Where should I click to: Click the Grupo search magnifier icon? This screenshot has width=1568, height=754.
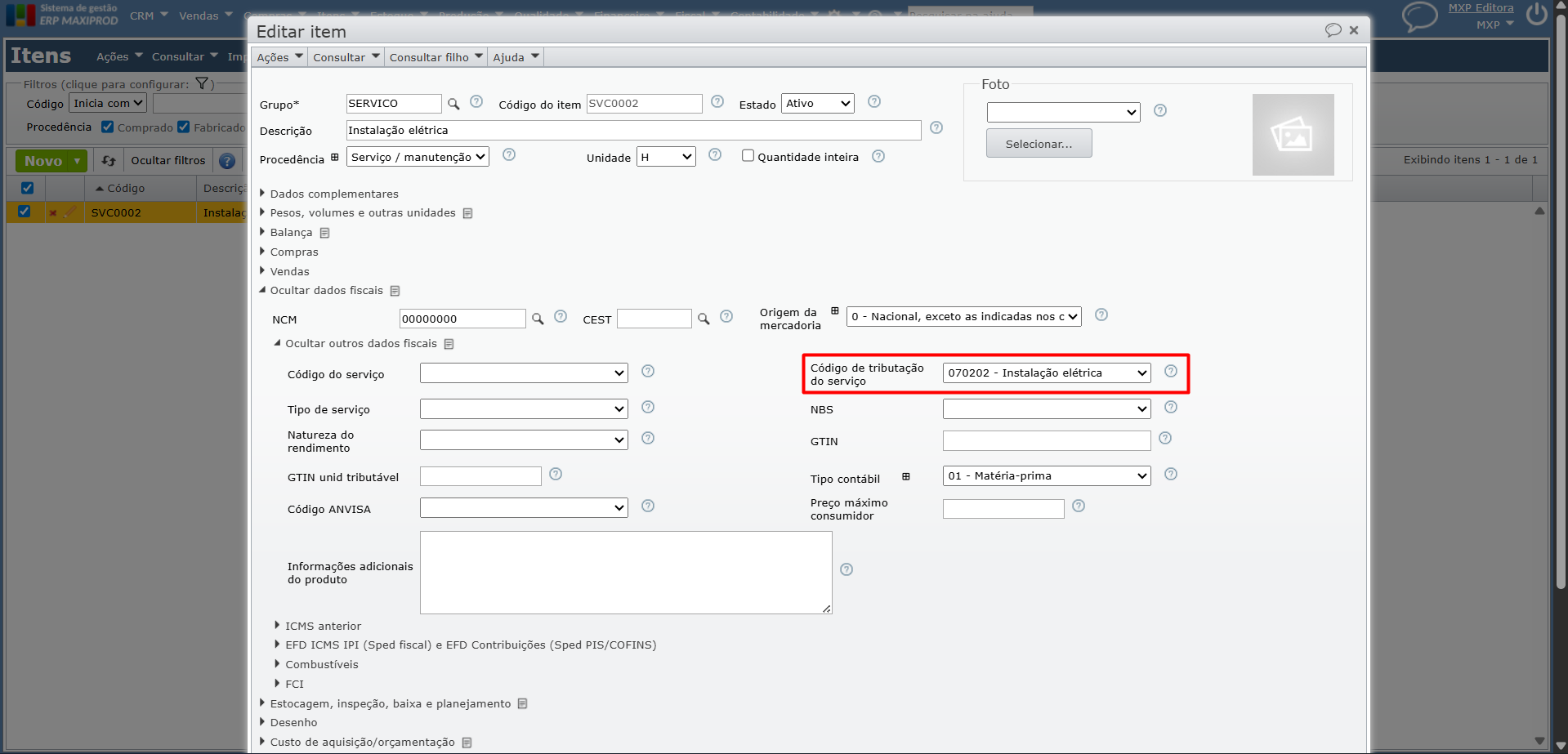453,104
